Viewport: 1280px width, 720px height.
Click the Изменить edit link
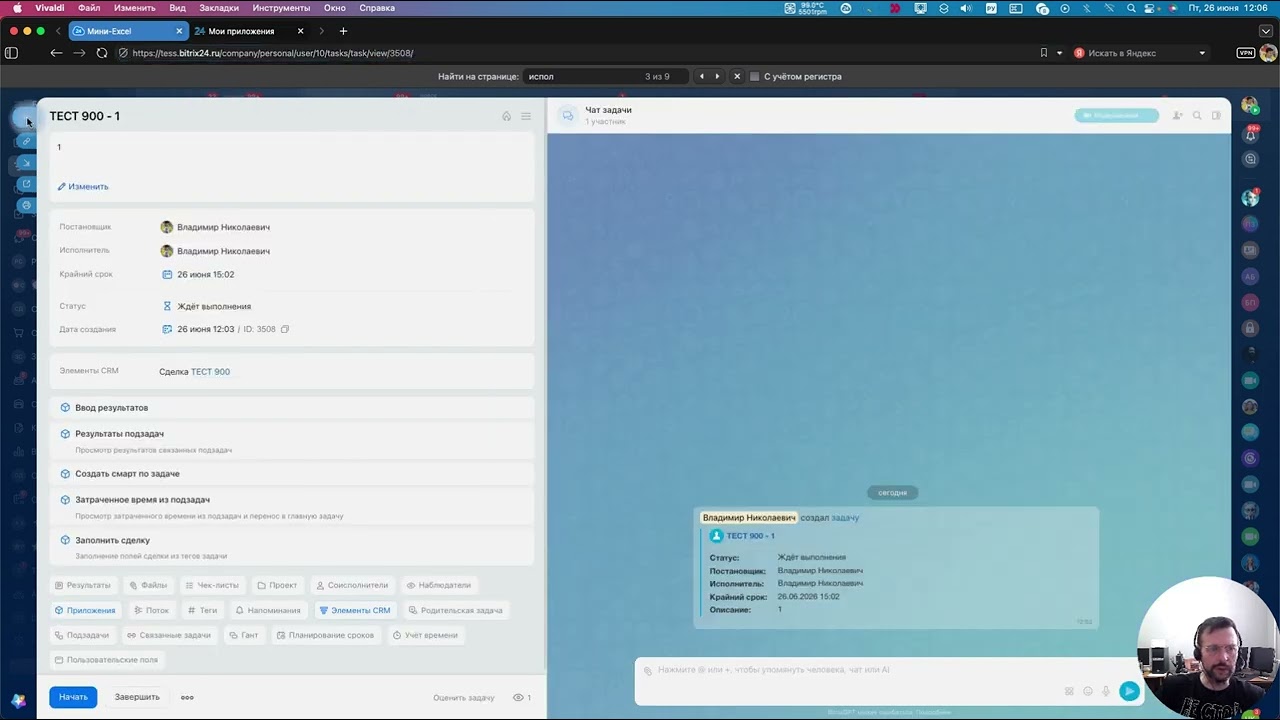pos(83,187)
